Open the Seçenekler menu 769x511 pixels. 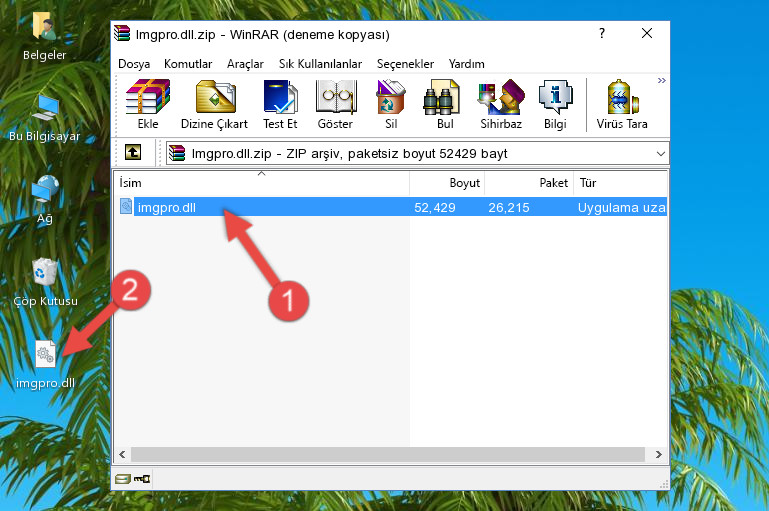[405, 64]
